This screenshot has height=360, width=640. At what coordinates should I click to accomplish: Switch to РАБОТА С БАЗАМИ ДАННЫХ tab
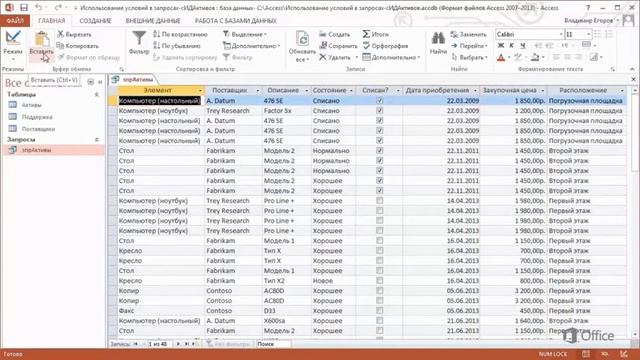(236, 20)
